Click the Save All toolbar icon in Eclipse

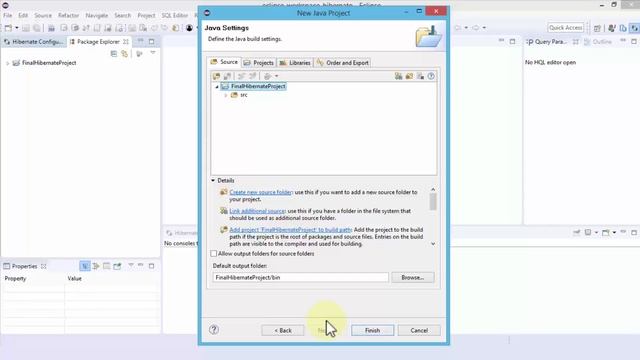[37, 28]
